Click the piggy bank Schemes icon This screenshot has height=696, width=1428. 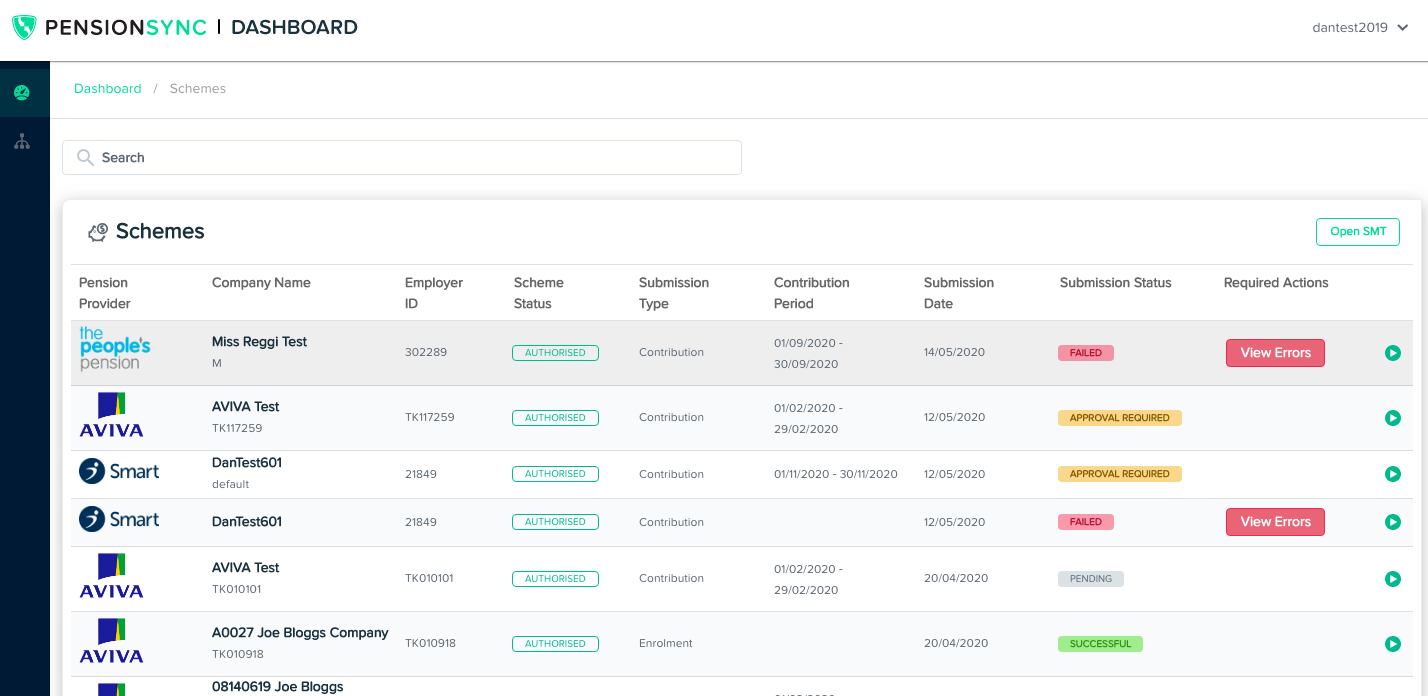tap(97, 232)
